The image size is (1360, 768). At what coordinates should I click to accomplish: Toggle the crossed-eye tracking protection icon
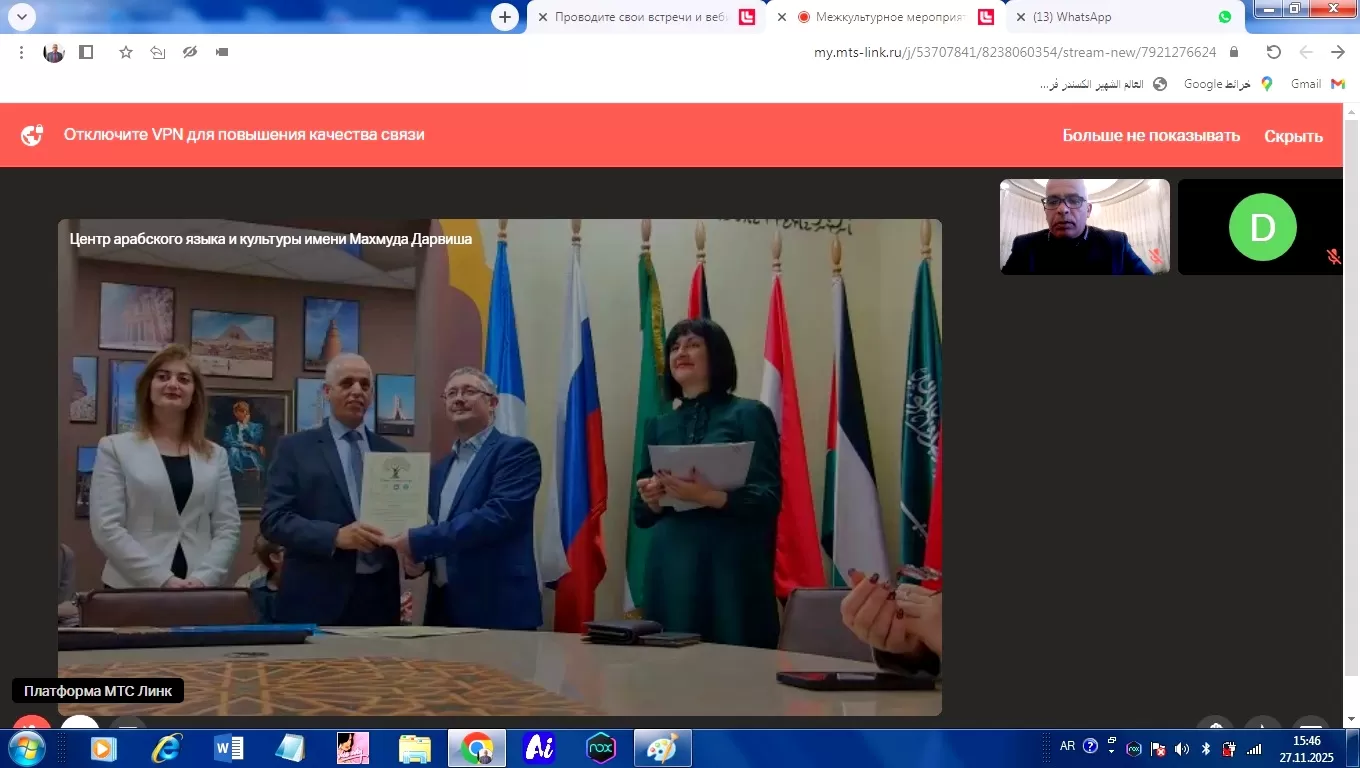click(189, 52)
